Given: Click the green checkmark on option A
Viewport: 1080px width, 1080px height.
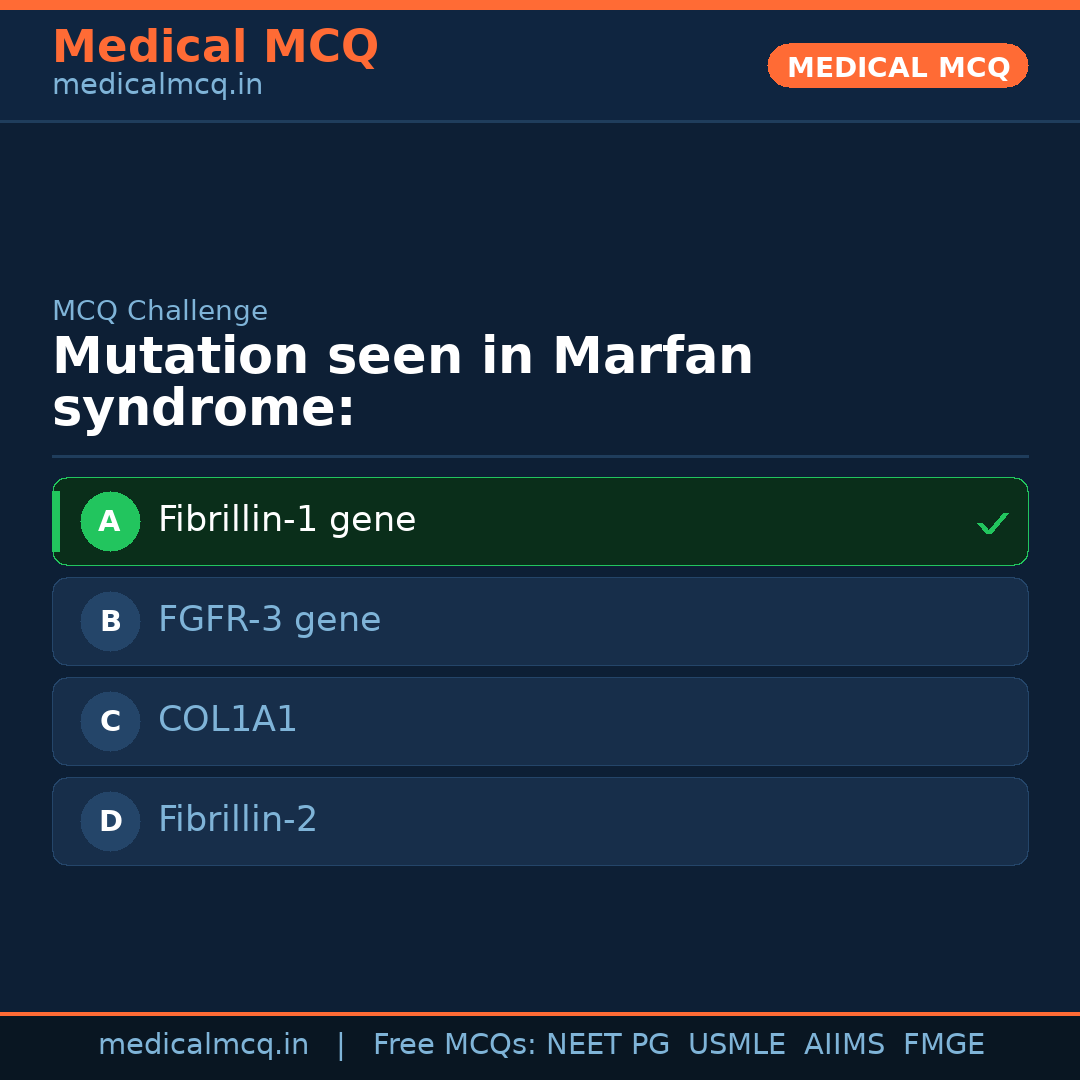Looking at the screenshot, I should pos(992,523).
